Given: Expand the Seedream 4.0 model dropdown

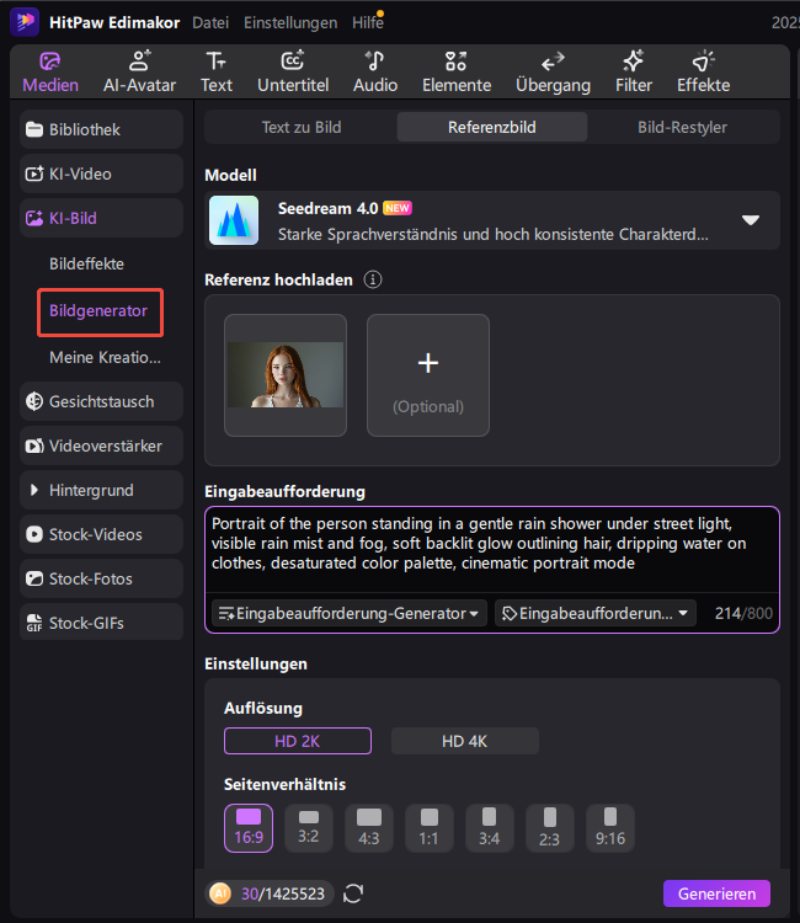Looking at the screenshot, I should tap(750, 220).
